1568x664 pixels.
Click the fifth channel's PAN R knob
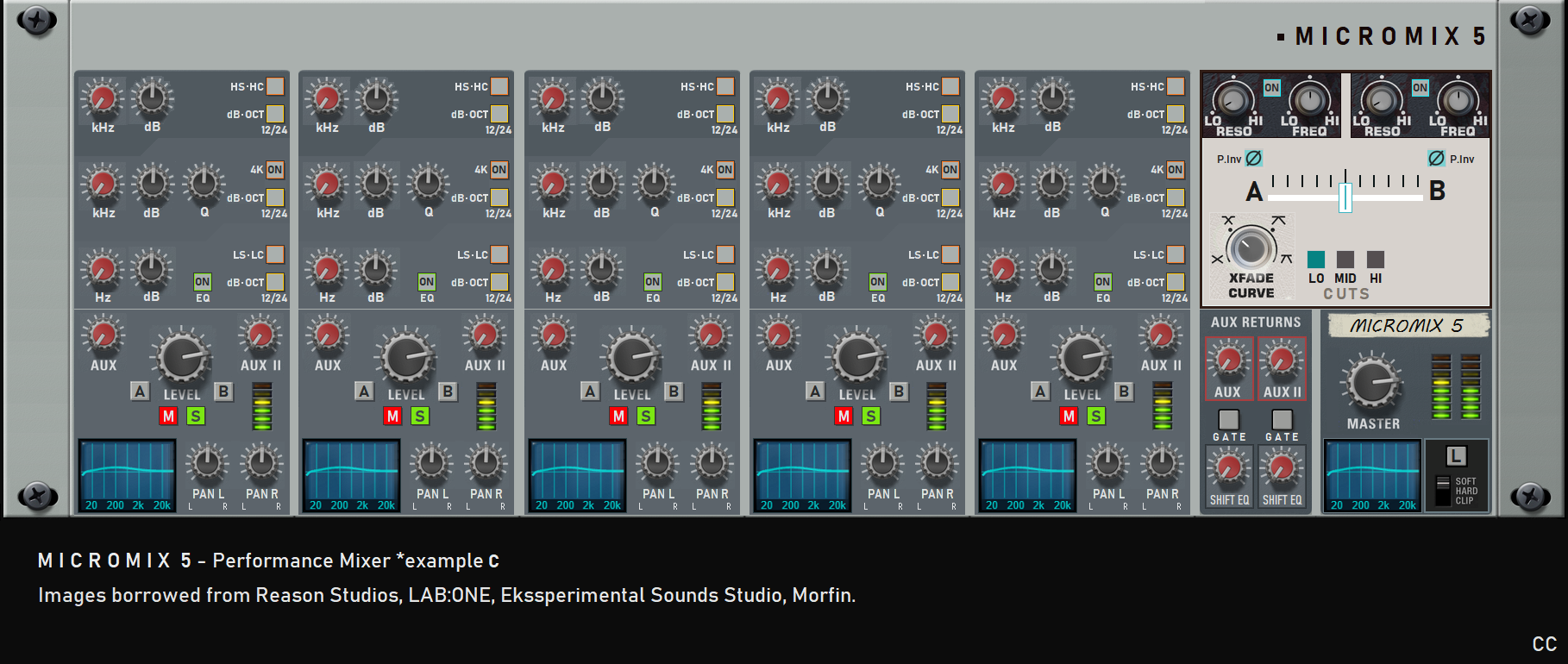point(1162,463)
